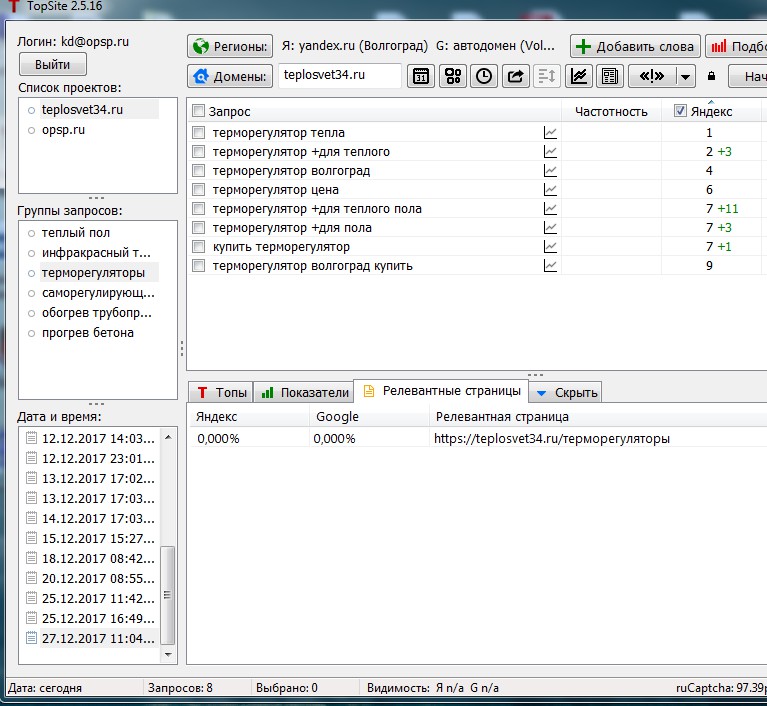767x706 pixels.
Task: Select query group 'прогрев бетона'
Action: click(x=88, y=333)
